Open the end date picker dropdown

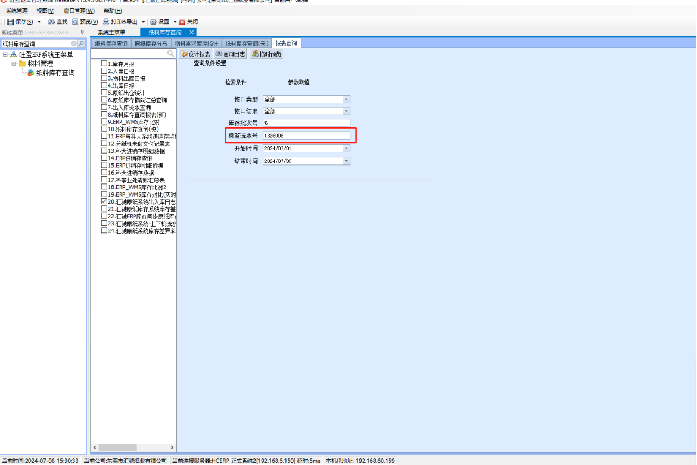point(346,161)
